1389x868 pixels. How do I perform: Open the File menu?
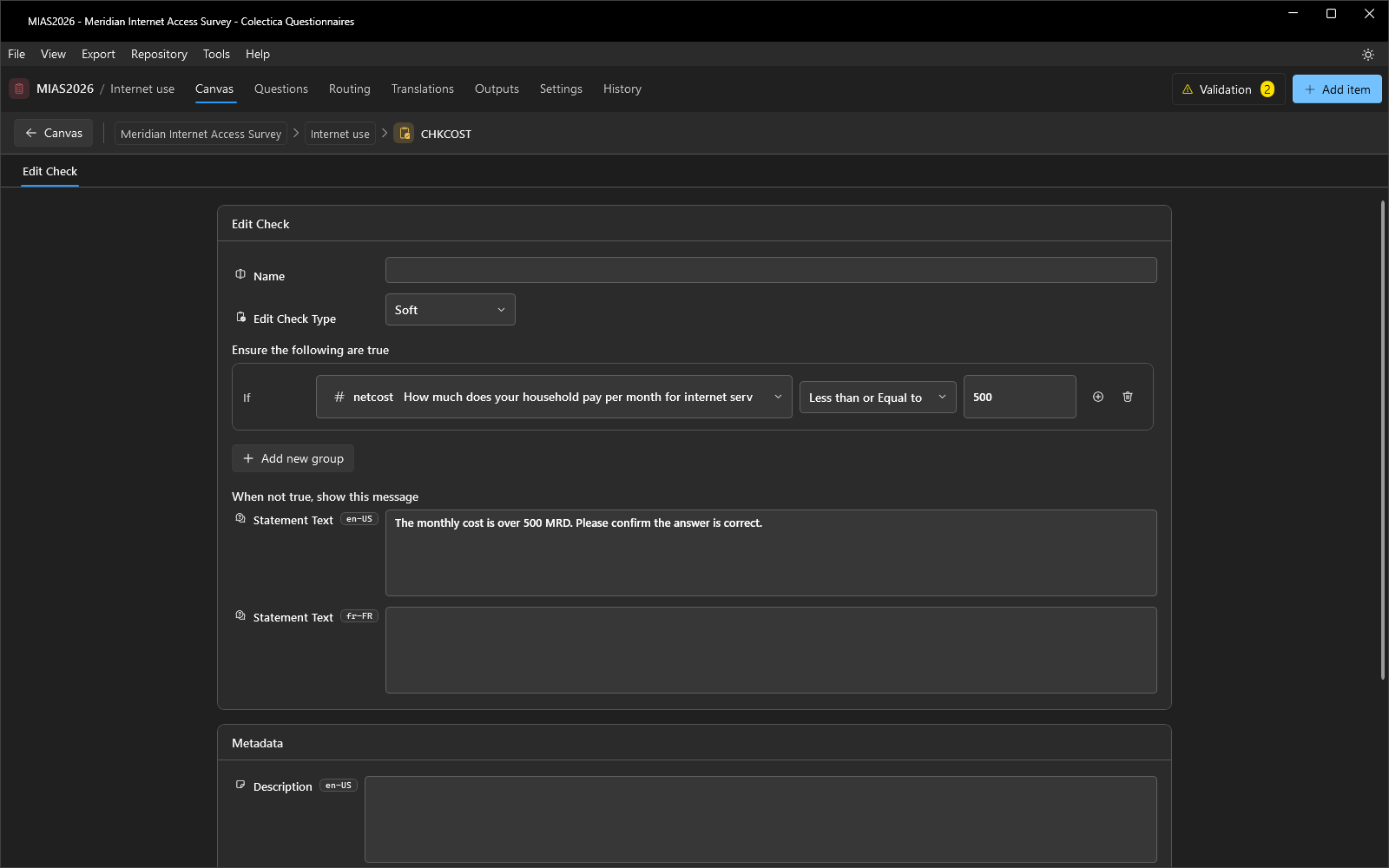point(16,54)
